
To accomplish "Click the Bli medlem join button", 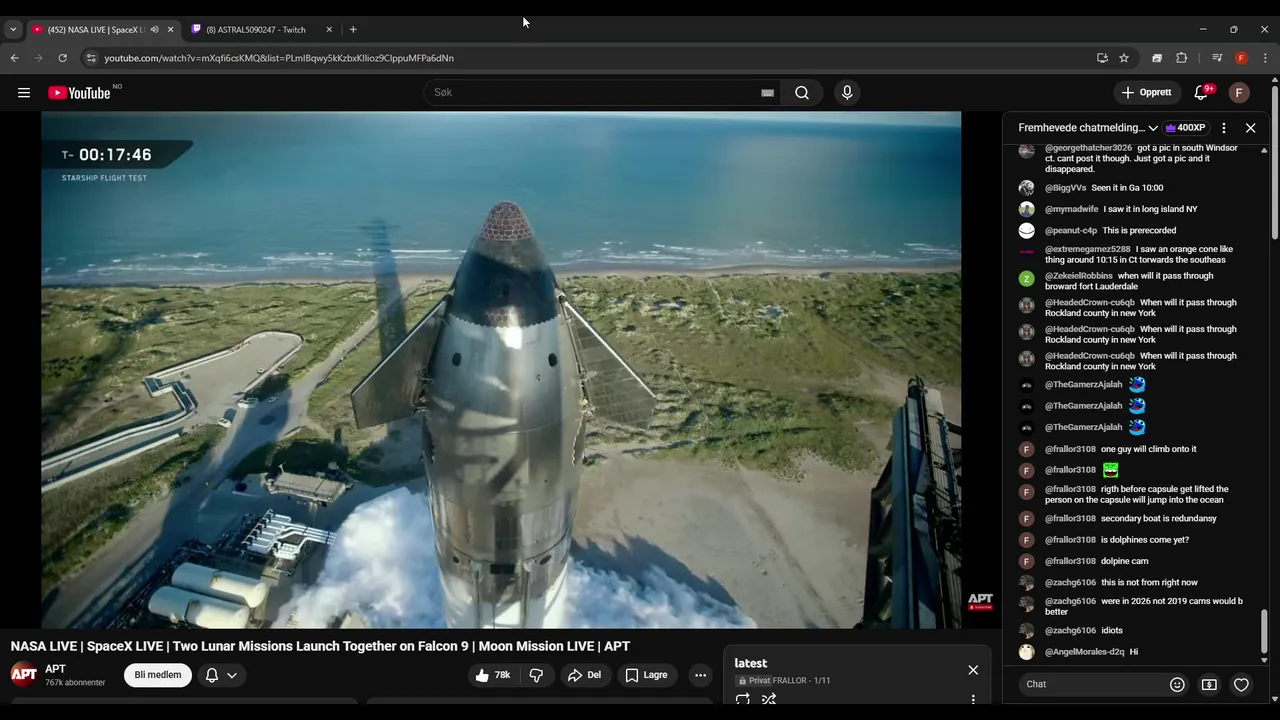I will click(x=158, y=675).
